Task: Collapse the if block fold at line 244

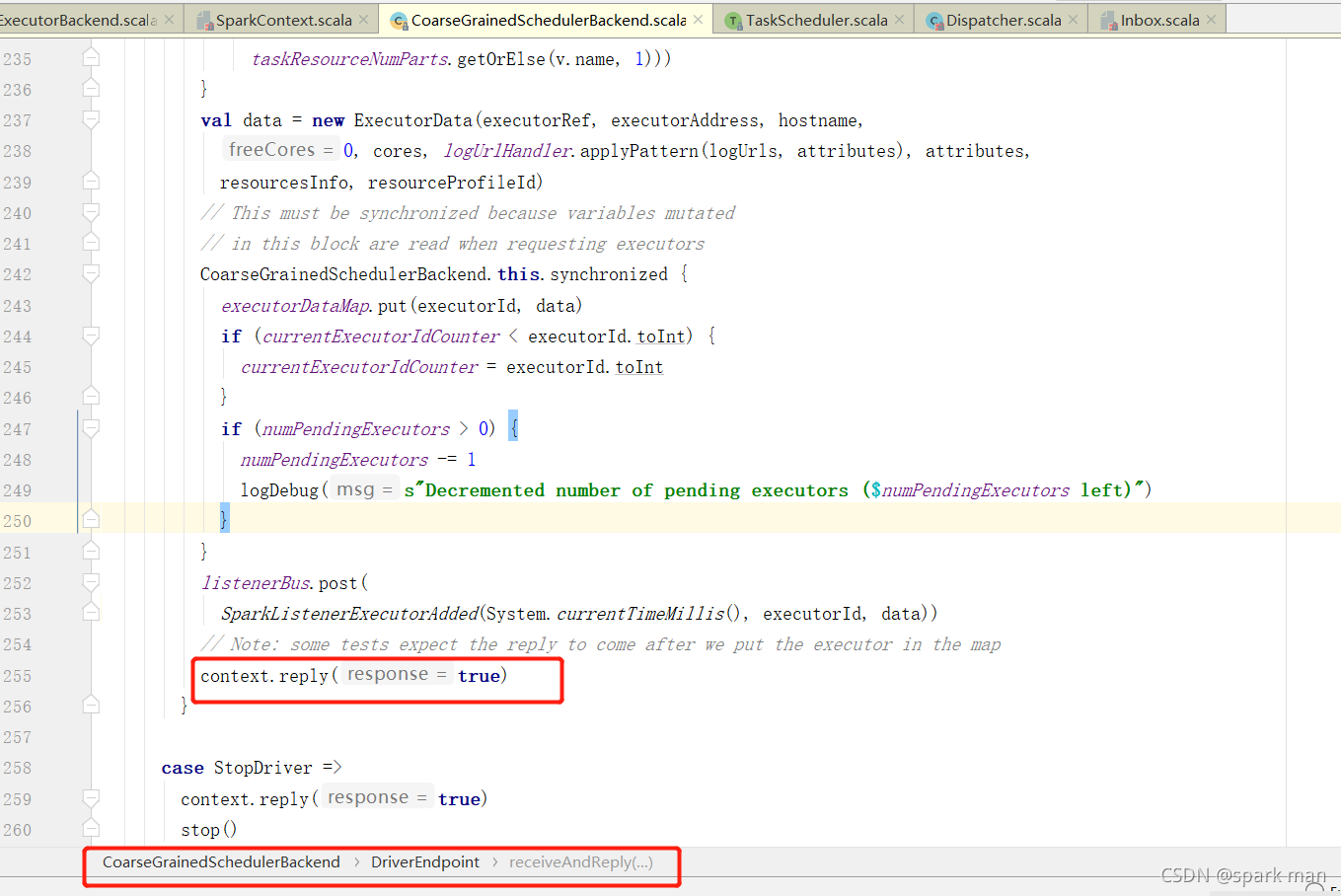Action: pos(91,336)
